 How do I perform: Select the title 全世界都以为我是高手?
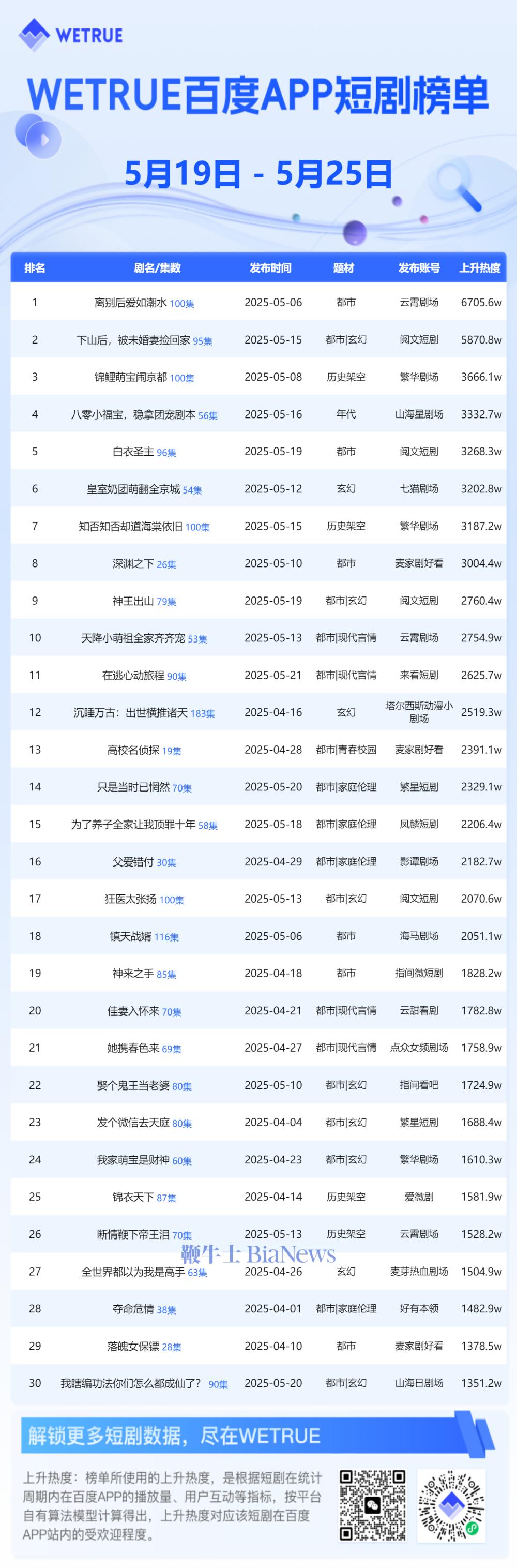[x=133, y=1272]
